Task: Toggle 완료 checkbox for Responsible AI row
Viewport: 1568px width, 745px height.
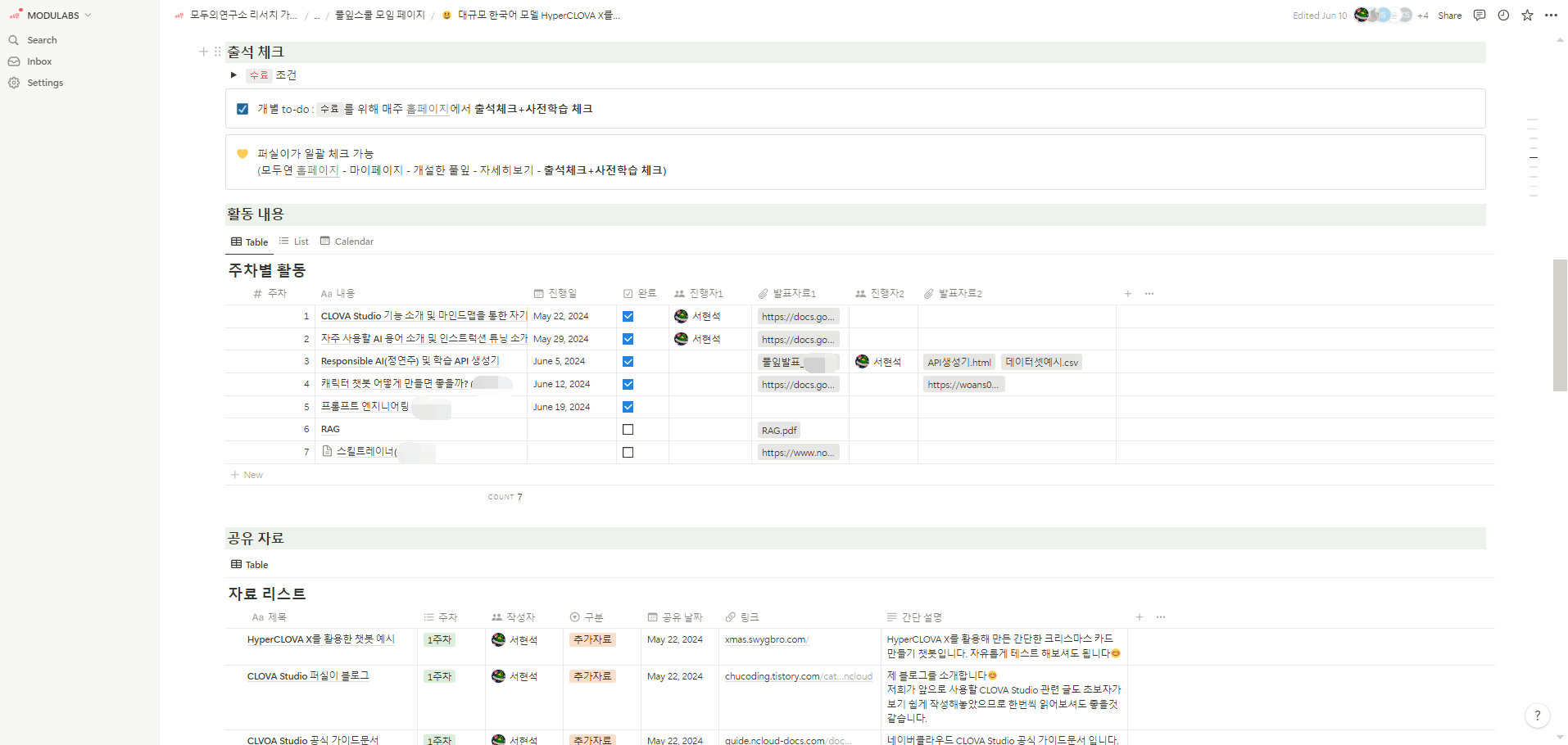Action: point(628,361)
